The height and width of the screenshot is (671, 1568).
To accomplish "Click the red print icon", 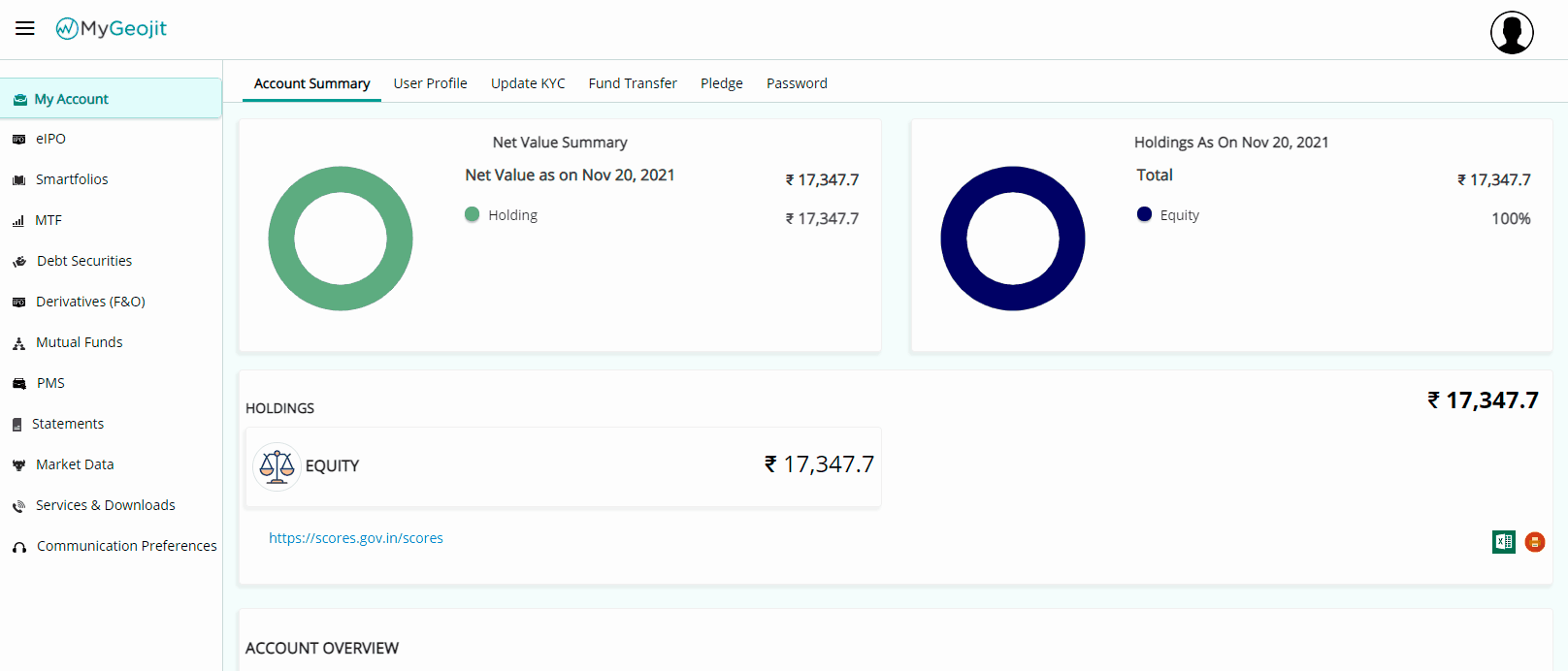I will pos(1535,542).
